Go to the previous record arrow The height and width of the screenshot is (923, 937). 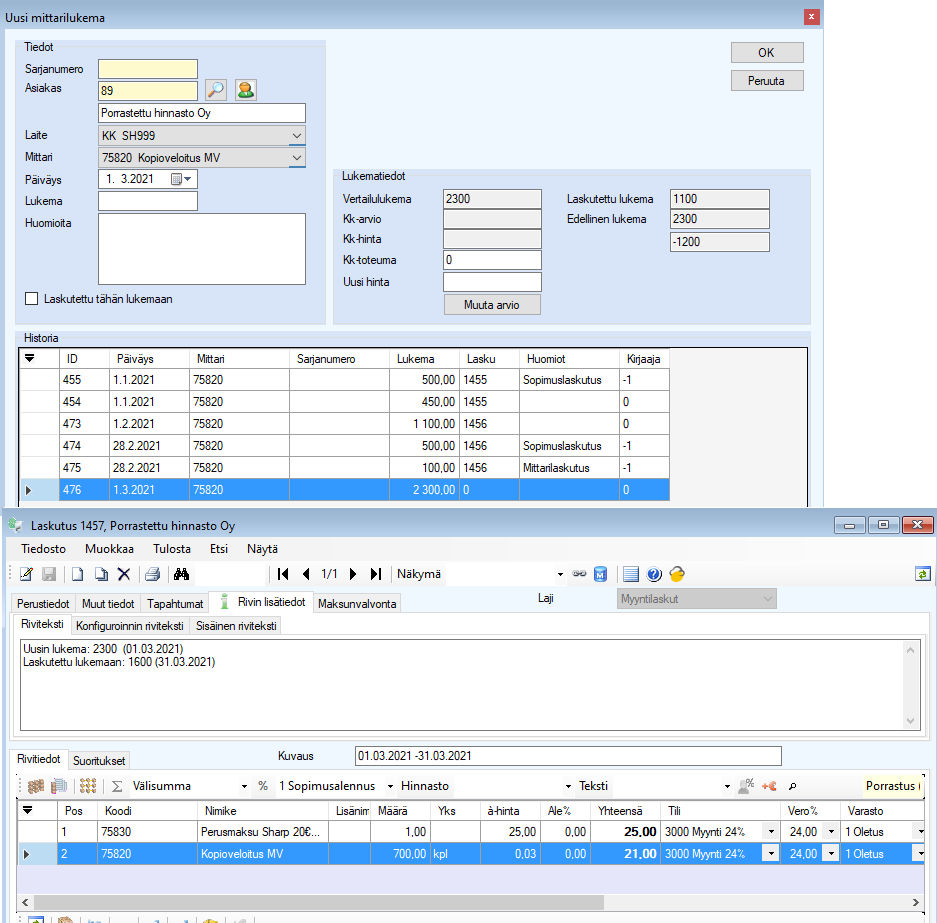click(x=306, y=574)
